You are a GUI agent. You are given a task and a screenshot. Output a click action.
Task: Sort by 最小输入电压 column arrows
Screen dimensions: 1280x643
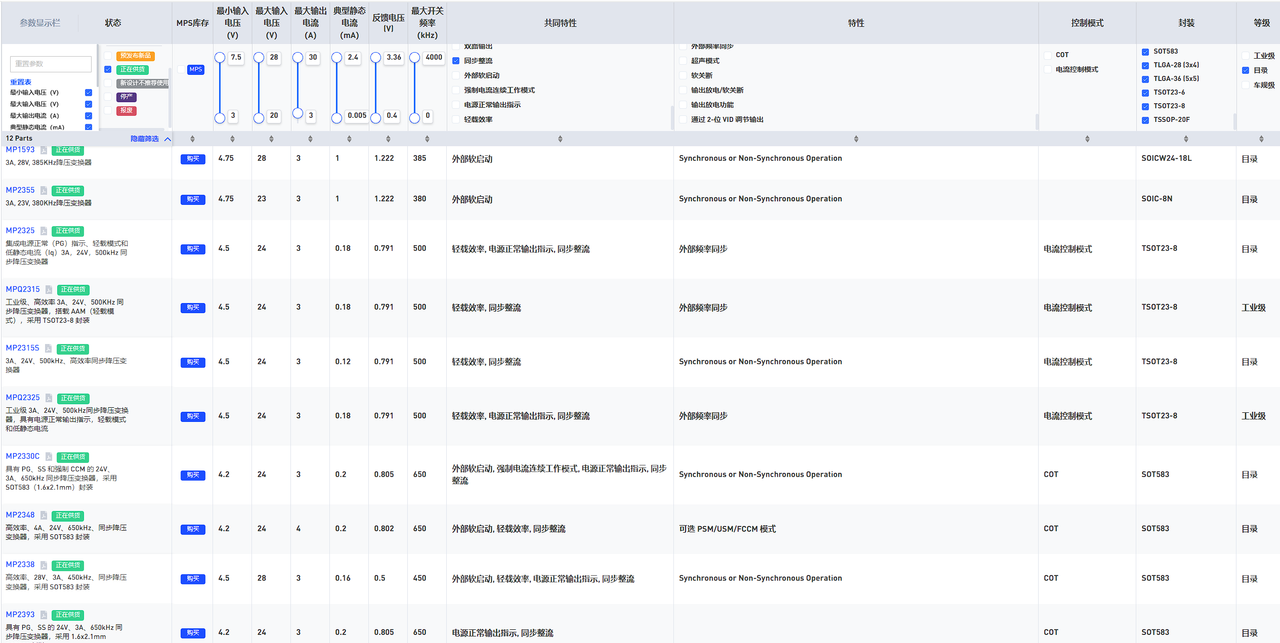pyautogui.click(x=232, y=139)
